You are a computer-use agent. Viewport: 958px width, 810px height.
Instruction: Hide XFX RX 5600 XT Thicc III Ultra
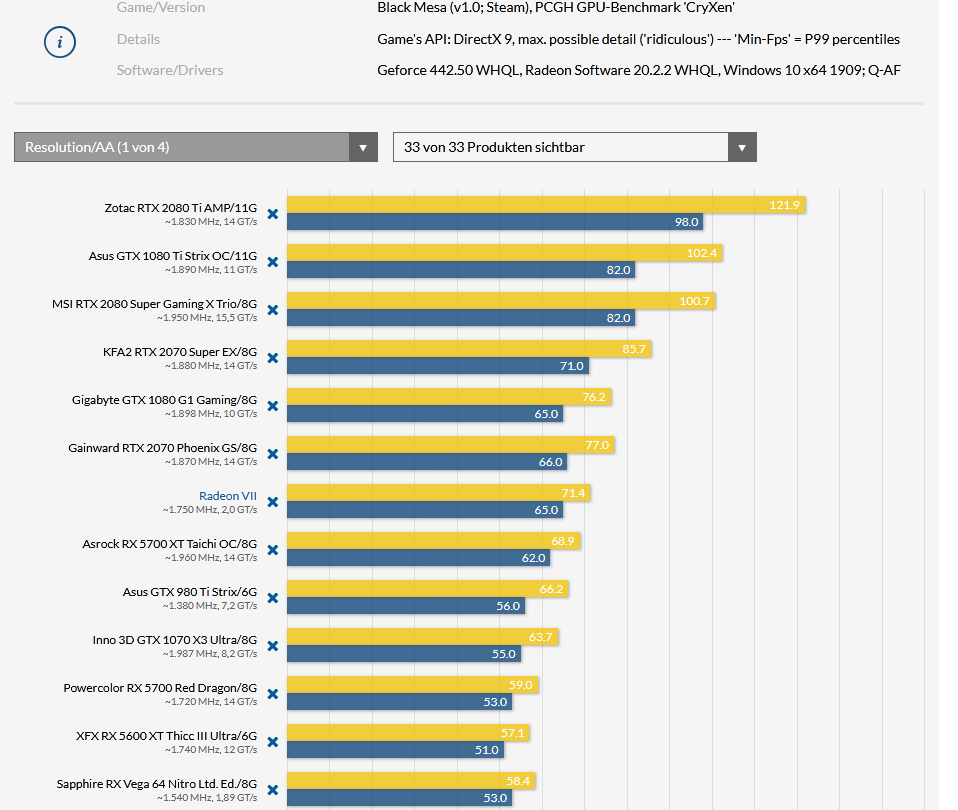(x=271, y=741)
